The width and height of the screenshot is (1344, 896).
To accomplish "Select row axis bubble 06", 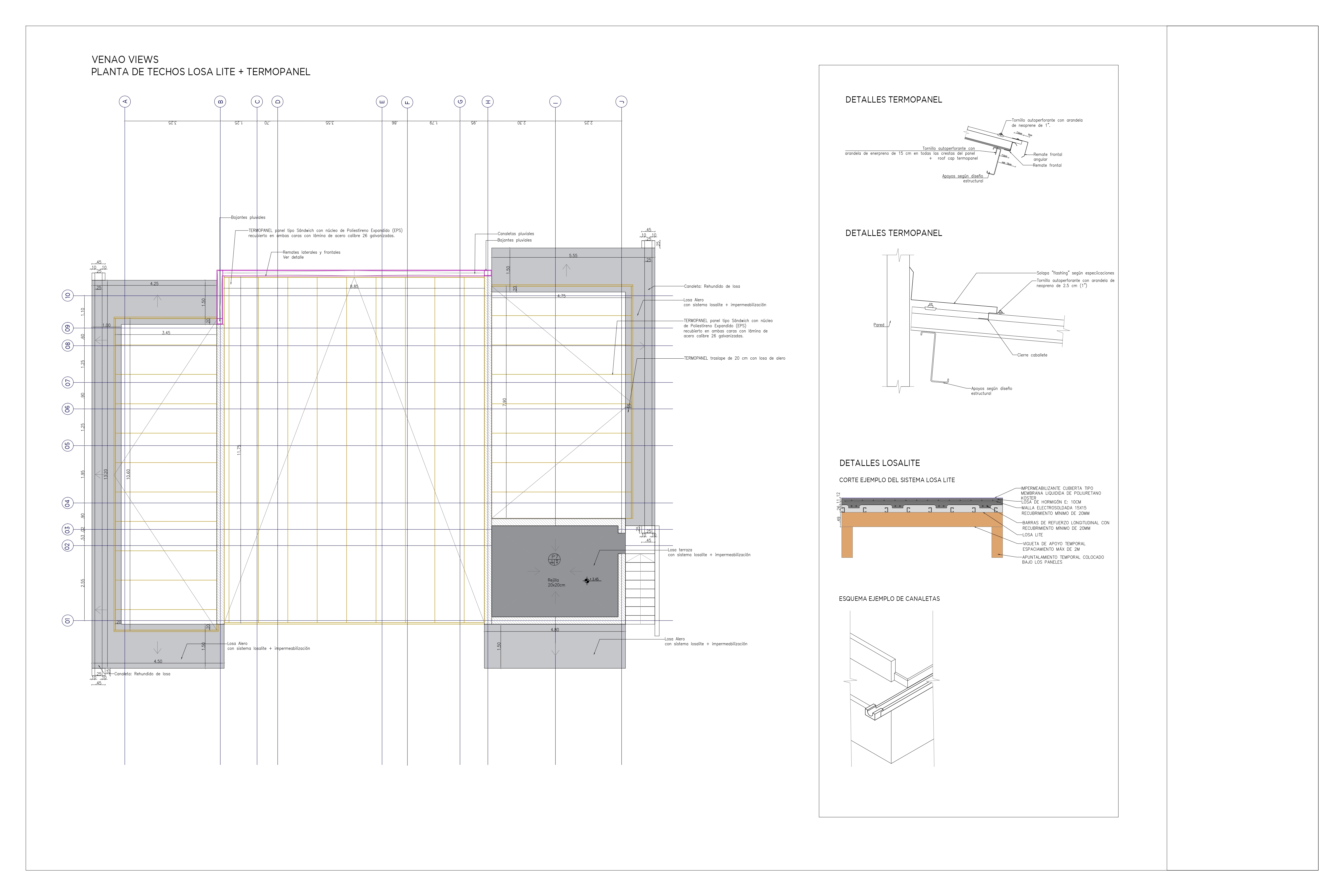I will tap(67, 409).
